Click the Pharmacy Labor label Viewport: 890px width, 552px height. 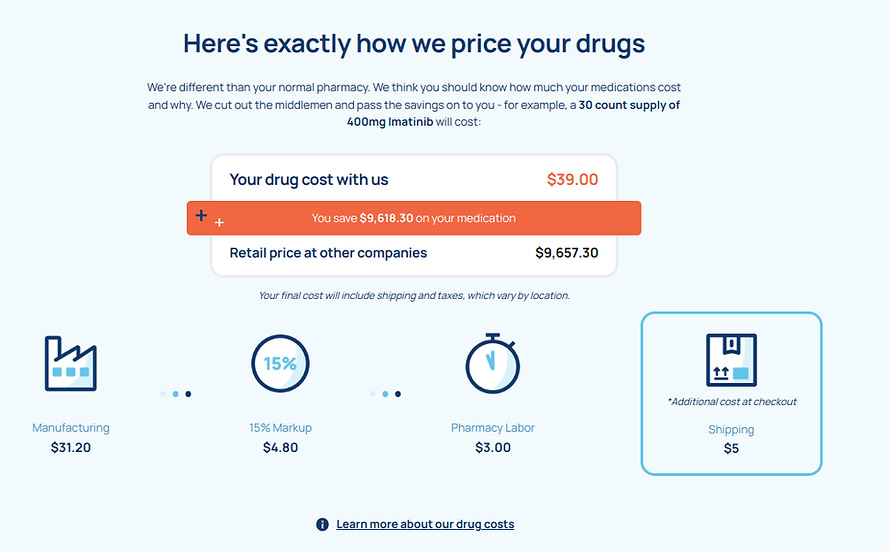493,428
